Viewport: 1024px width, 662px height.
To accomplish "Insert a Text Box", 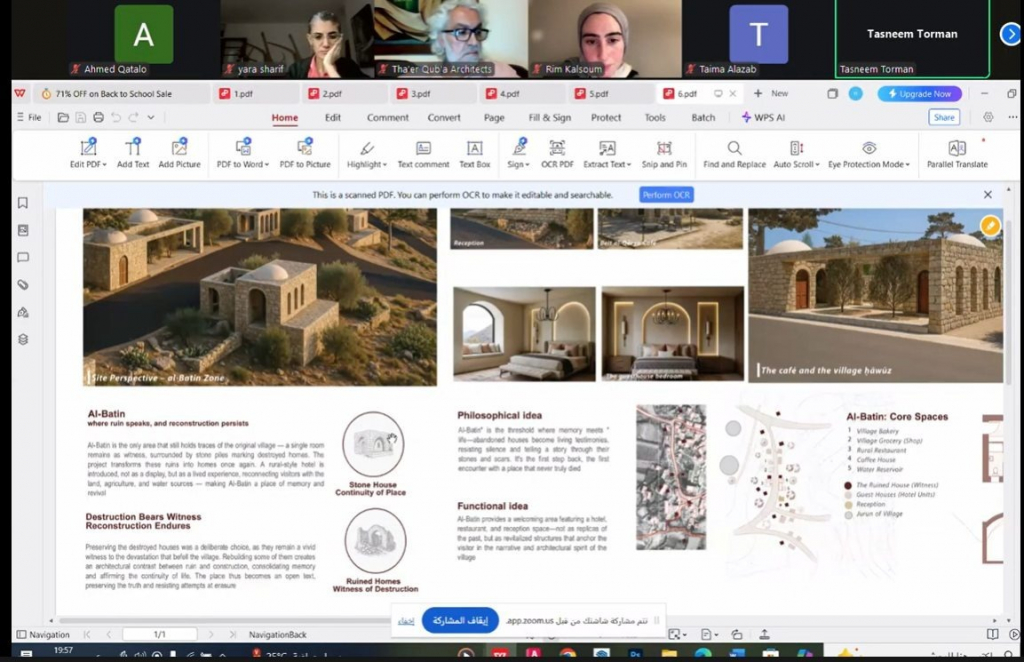I will coord(475,154).
